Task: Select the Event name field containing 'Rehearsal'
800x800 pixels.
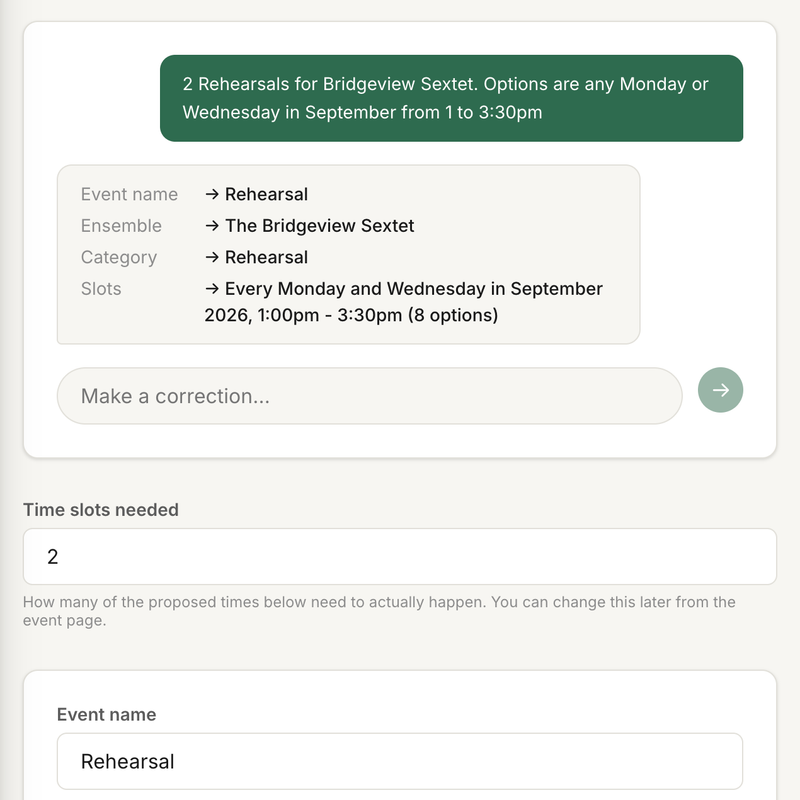Action: [x=399, y=761]
